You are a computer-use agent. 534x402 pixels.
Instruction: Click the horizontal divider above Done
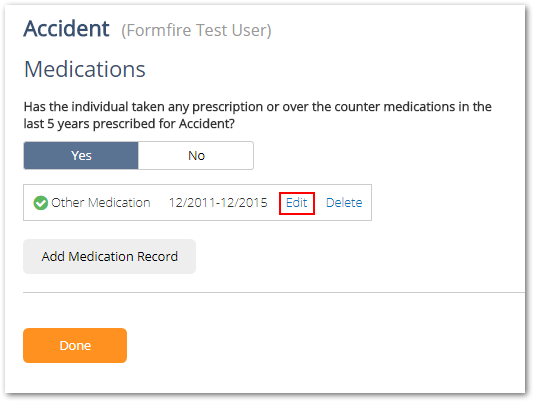[x=274, y=292]
